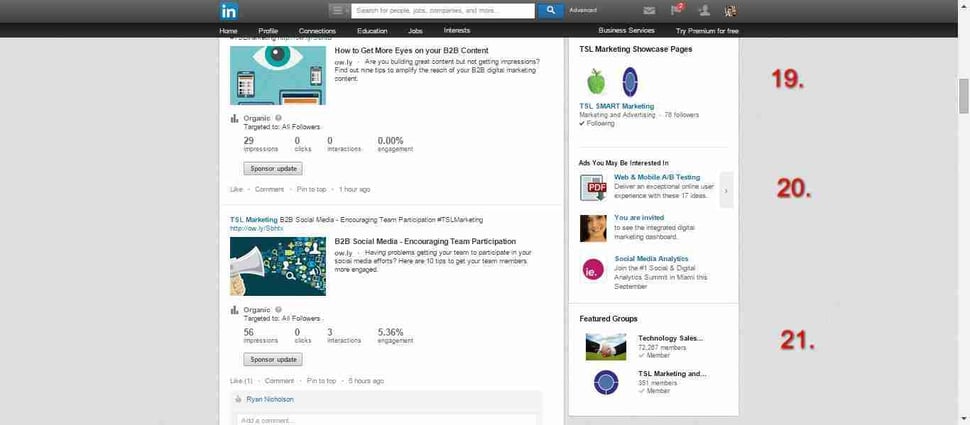This screenshot has width=970, height=425.
Task: Open the Jobs menu item
Action: tap(416, 30)
